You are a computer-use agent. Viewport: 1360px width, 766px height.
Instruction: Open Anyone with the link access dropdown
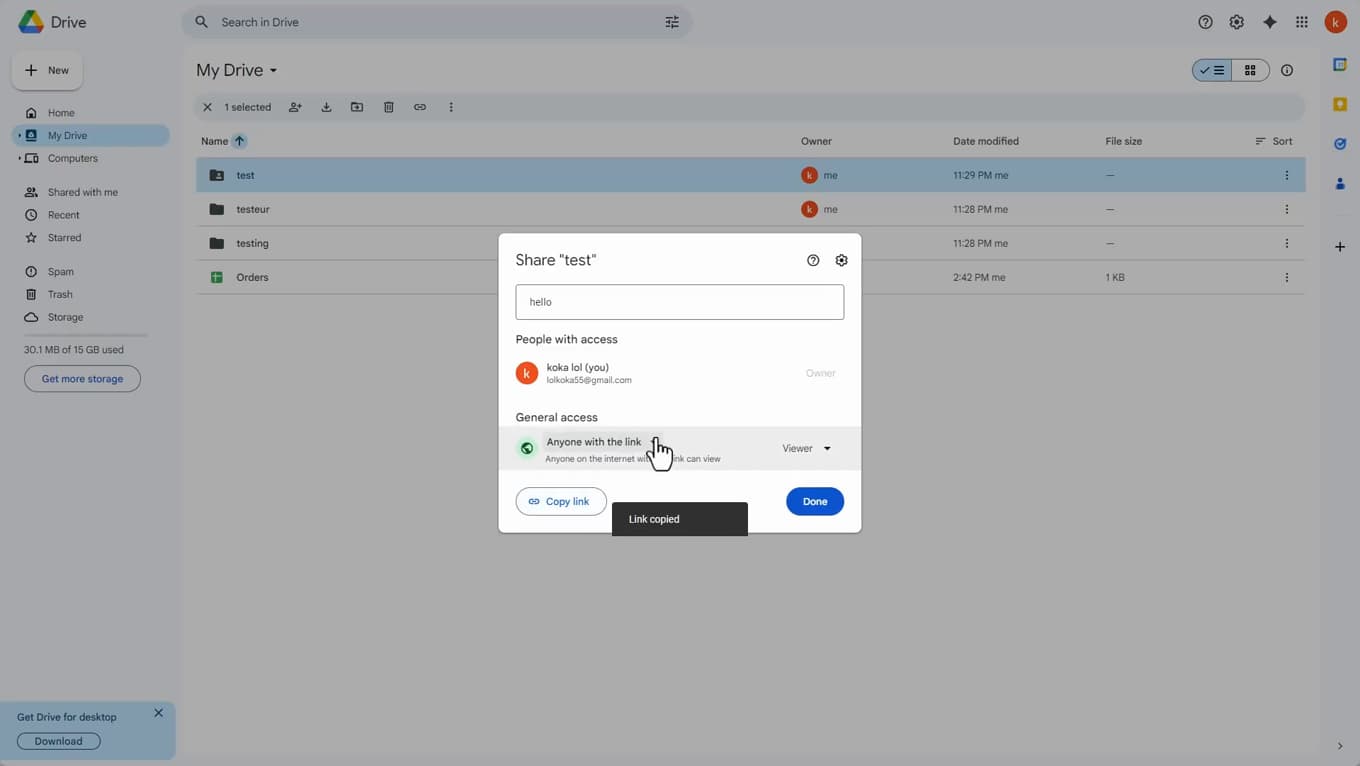pyautogui.click(x=603, y=442)
